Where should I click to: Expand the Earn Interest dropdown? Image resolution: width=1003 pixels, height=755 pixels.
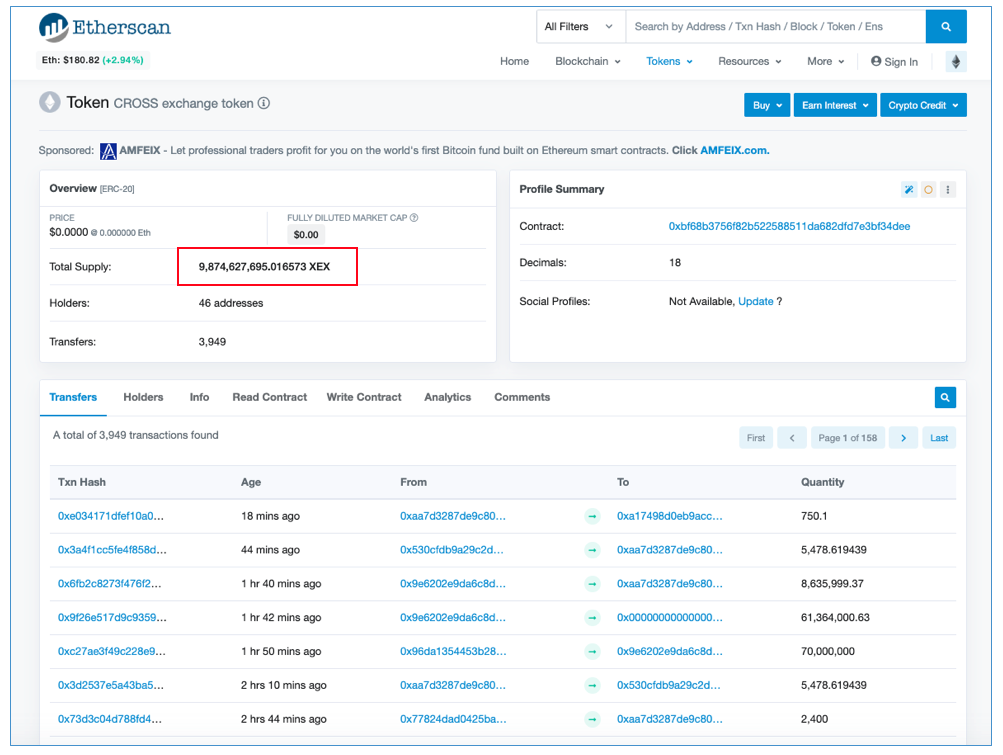tap(835, 105)
